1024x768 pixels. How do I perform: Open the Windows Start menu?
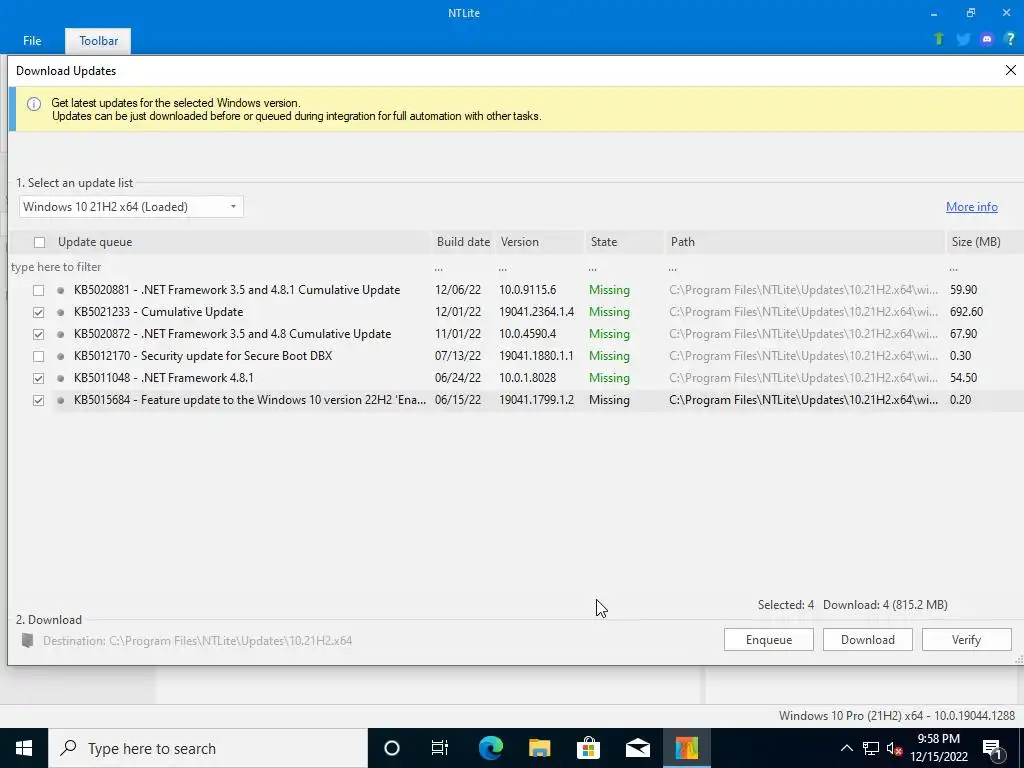tap(24, 748)
